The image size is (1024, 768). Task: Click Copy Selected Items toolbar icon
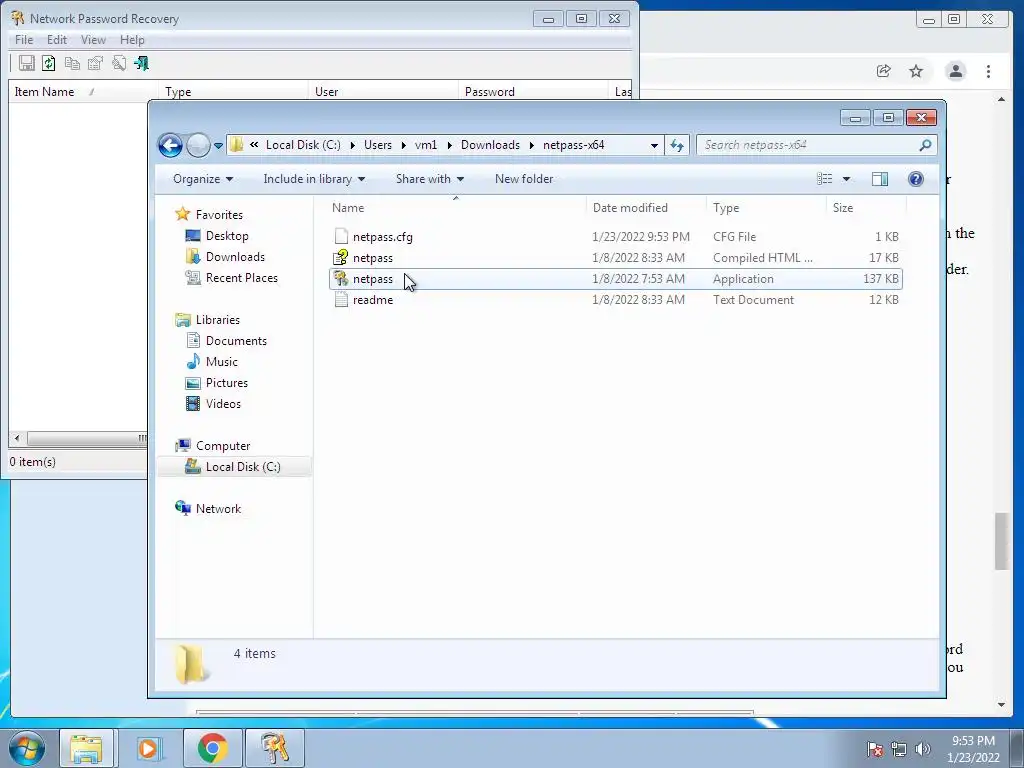click(72, 63)
